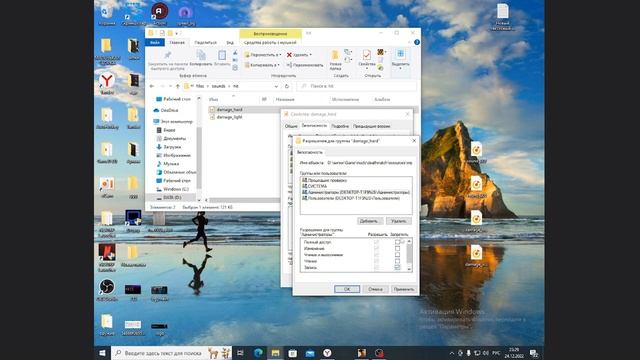
Task: Click Explorer search field
Action: pyautogui.click(x=357, y=86)
